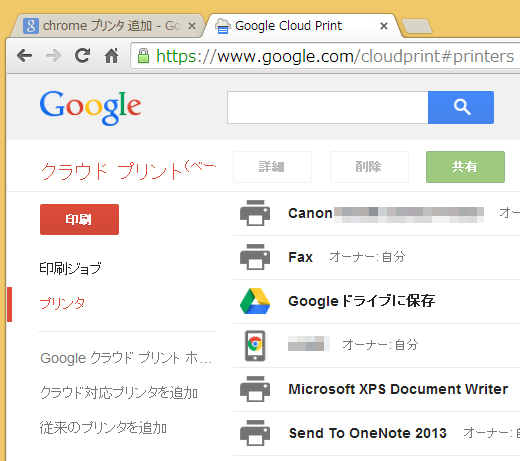
Task: Select Send To OneNote 2013
Action: [x=368, y=433]
